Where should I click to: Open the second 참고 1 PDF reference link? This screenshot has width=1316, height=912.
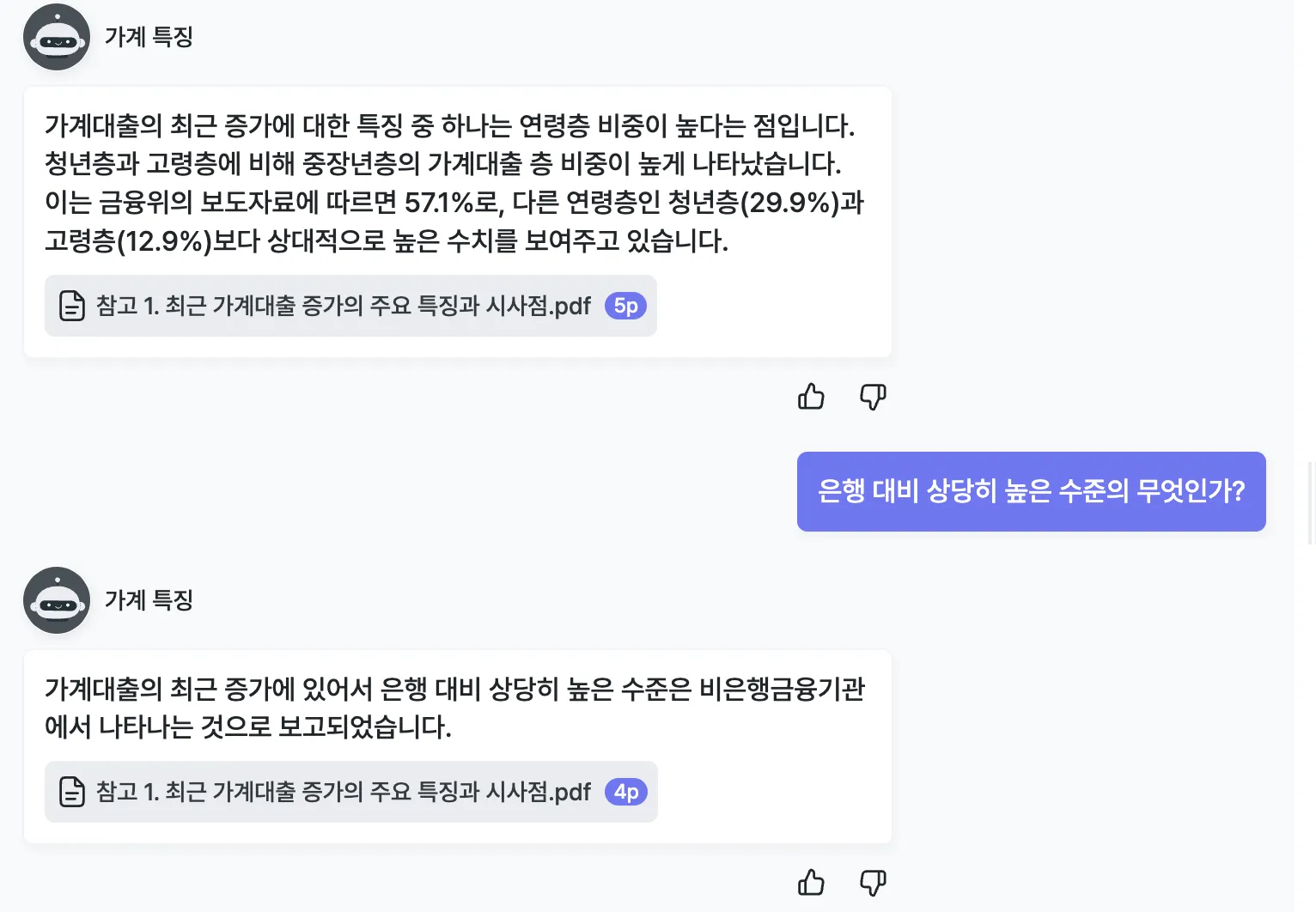(350, 792)
